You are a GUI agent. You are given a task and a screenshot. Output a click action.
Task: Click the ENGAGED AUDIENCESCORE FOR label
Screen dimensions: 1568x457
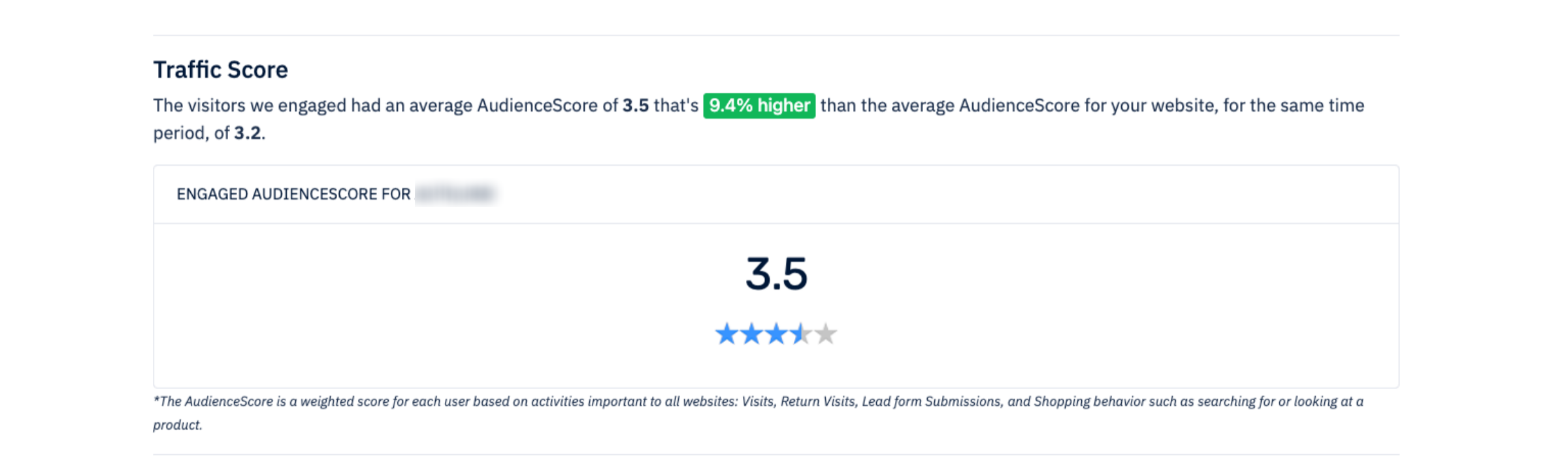pyautogui.click(x=293, y=195)
